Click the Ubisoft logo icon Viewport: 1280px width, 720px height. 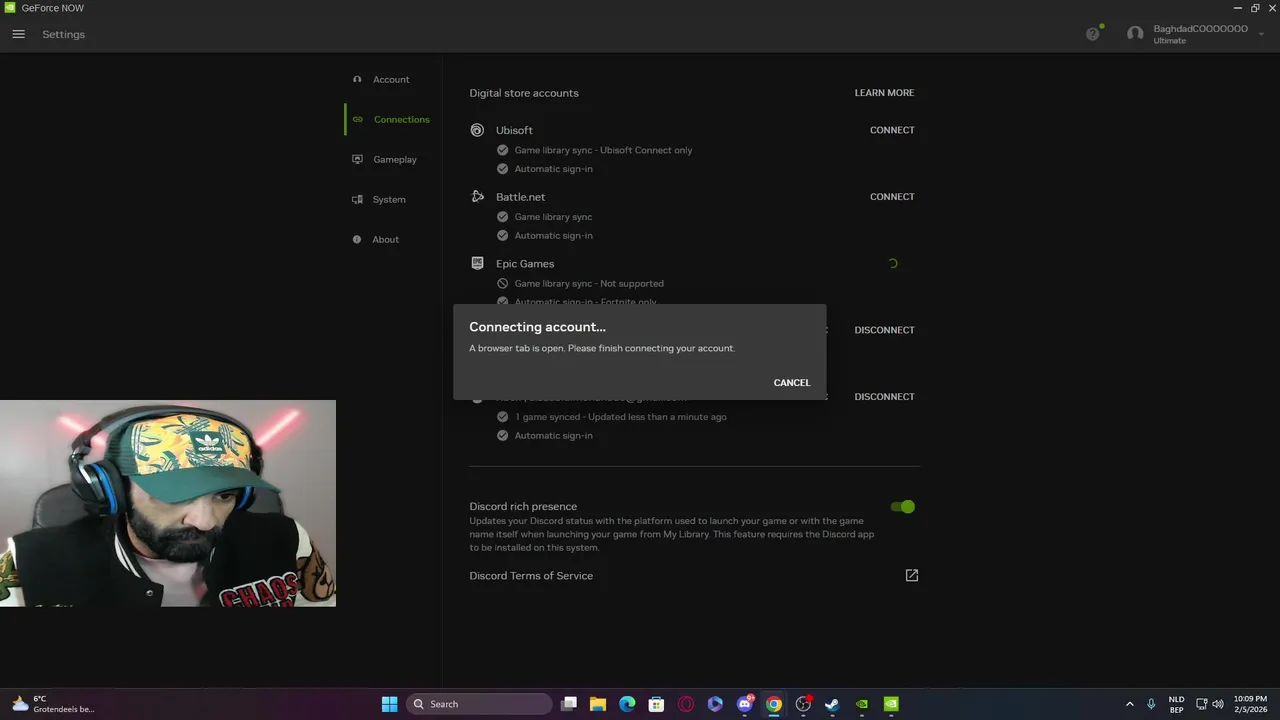coord(477,130)
